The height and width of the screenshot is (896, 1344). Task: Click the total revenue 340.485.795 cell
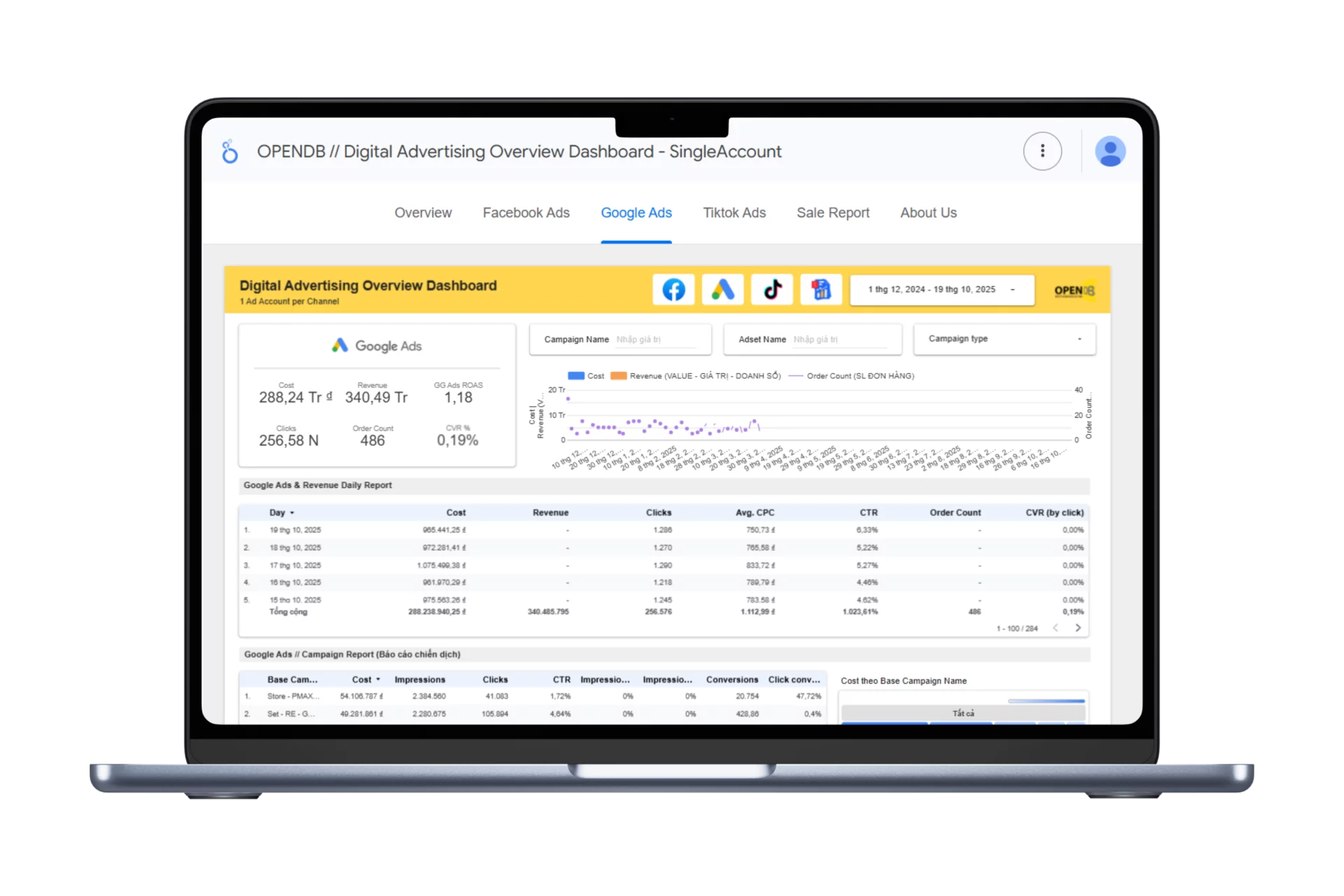548,612
